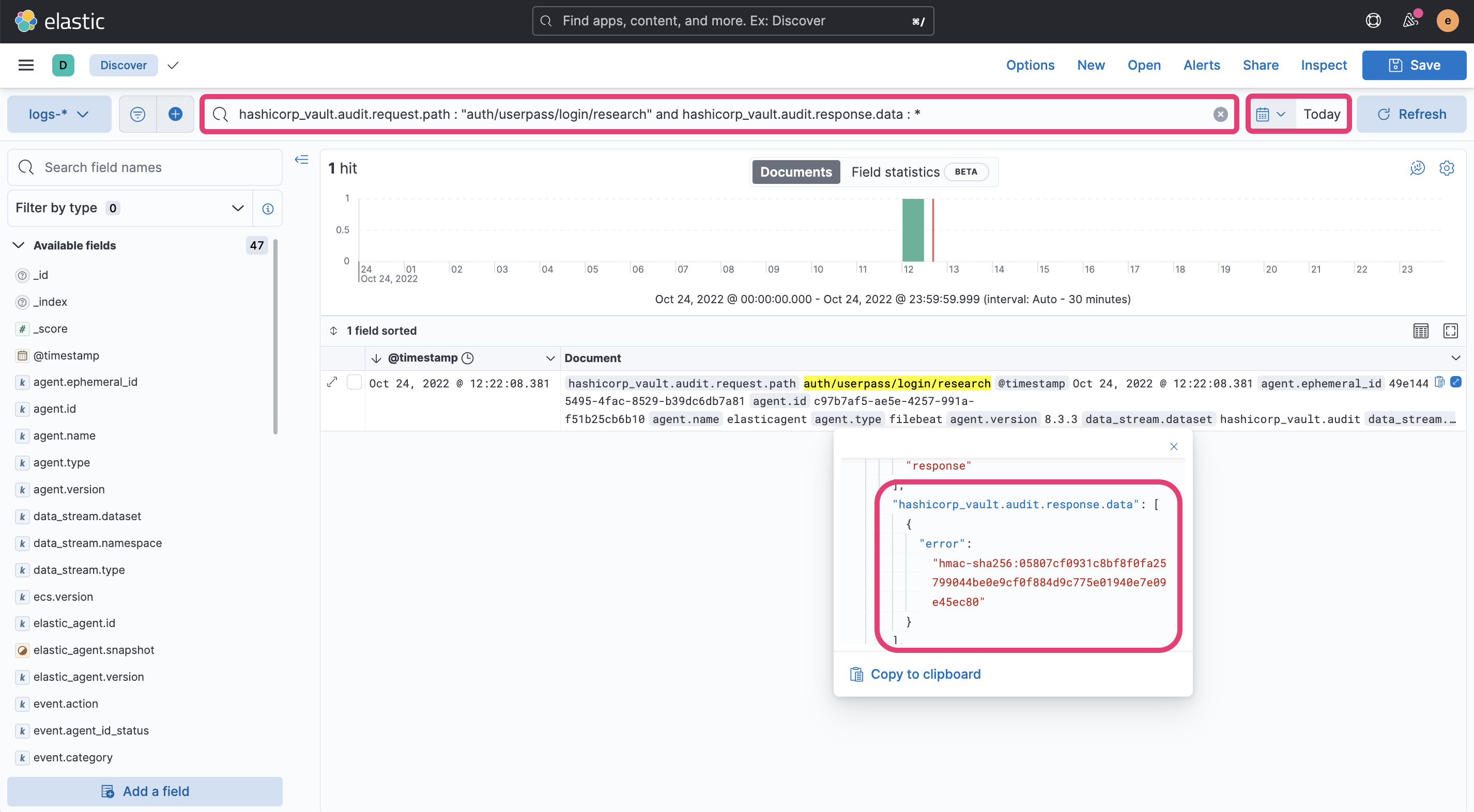
Task: Click elastic_agent.snapshot boolean field icon
Action: (22, 651)
